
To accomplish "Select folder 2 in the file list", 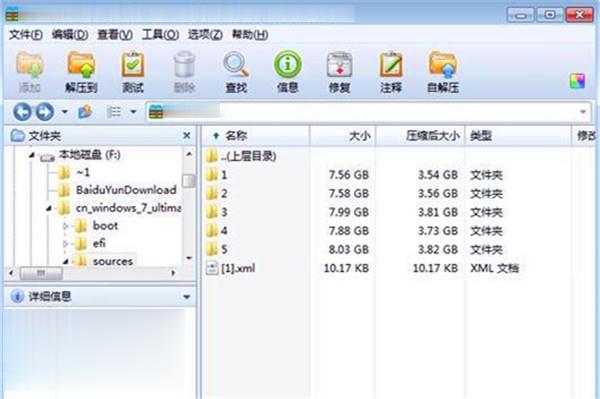I will [224, 194].
